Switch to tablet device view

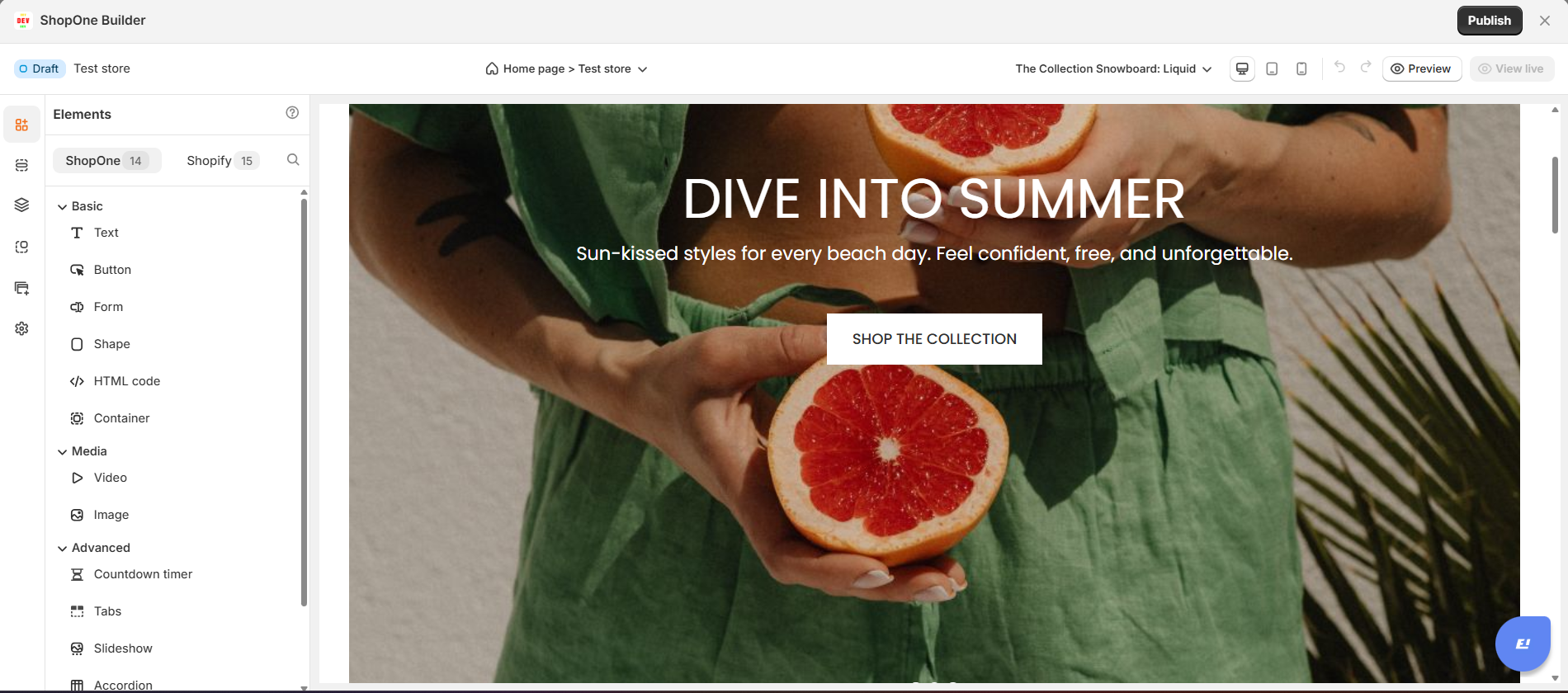1272,68
